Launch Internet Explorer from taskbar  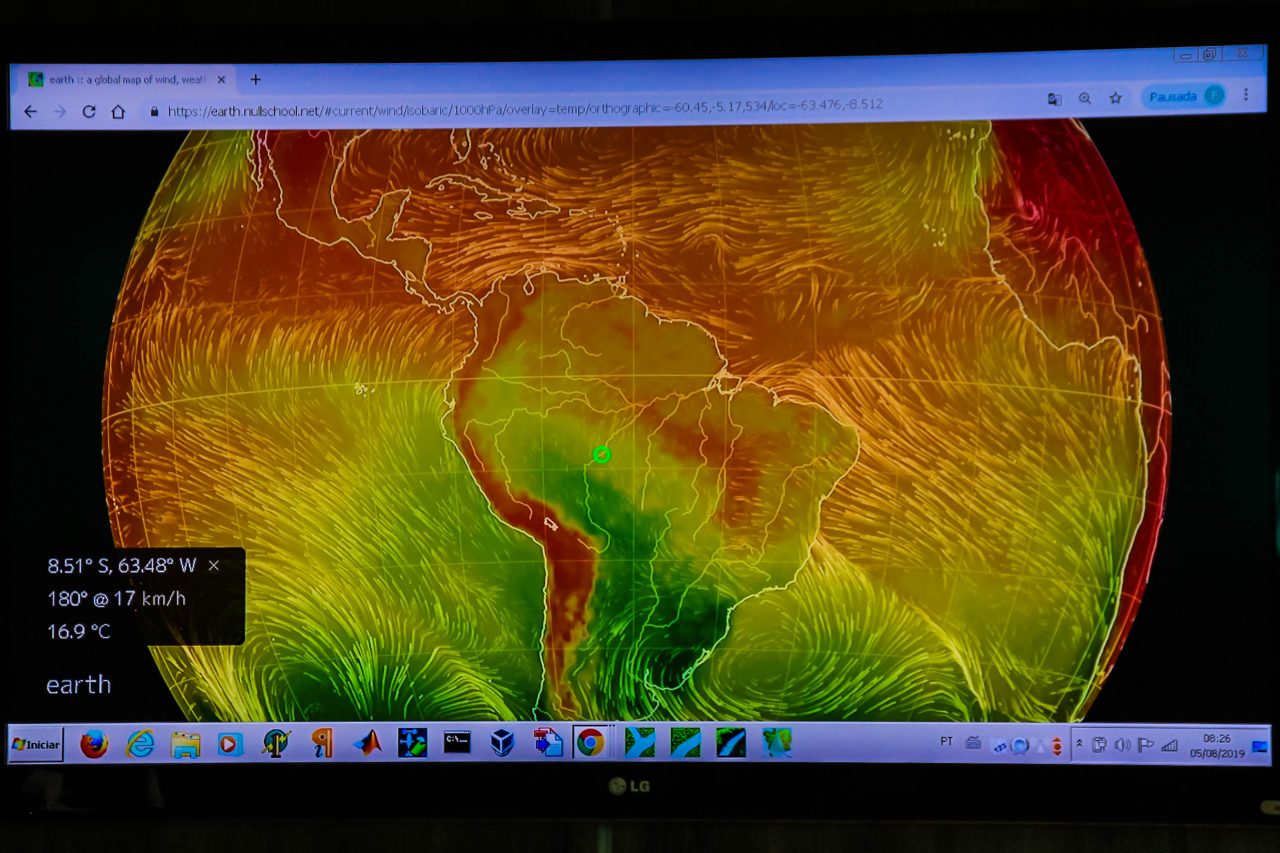click(x=140, y=743)
